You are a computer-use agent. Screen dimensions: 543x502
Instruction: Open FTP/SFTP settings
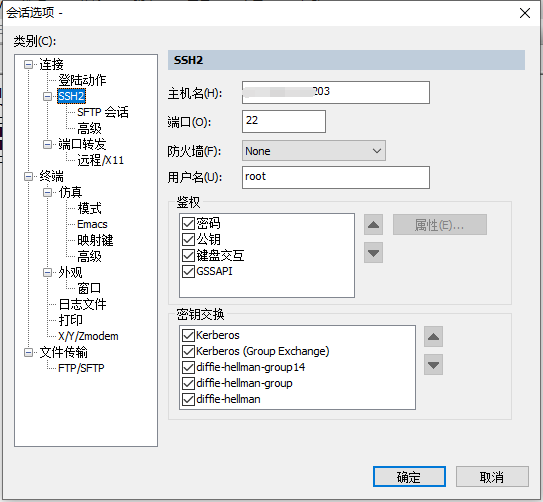(81, 368)
